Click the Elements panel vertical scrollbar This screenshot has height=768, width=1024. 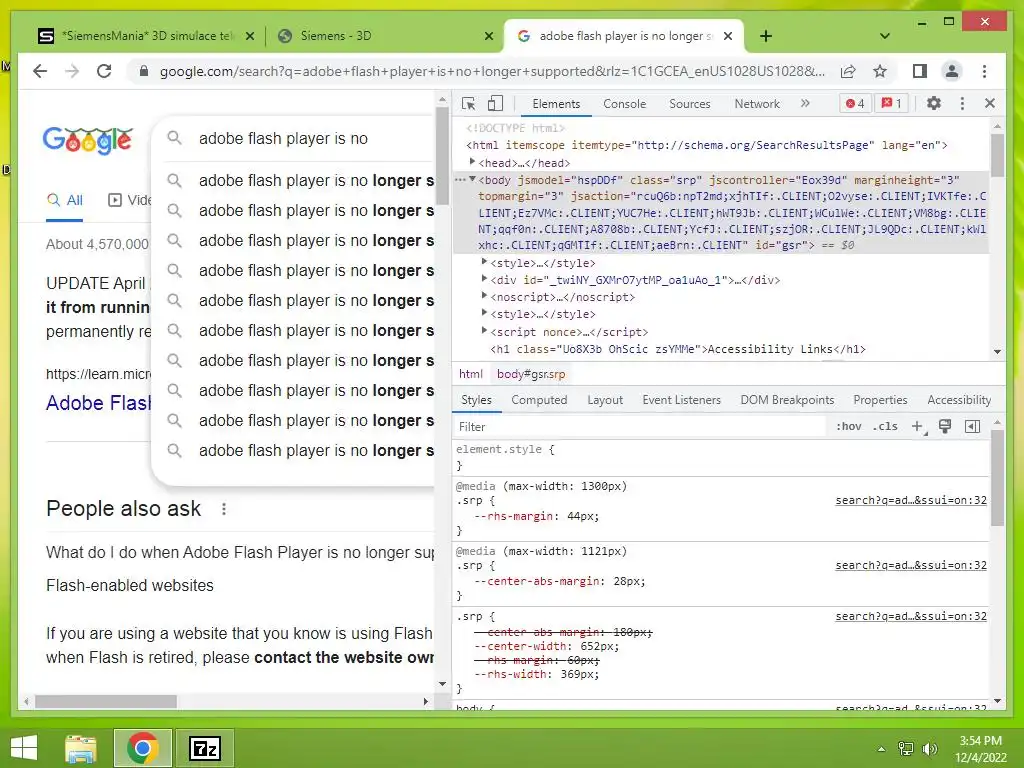997,155
